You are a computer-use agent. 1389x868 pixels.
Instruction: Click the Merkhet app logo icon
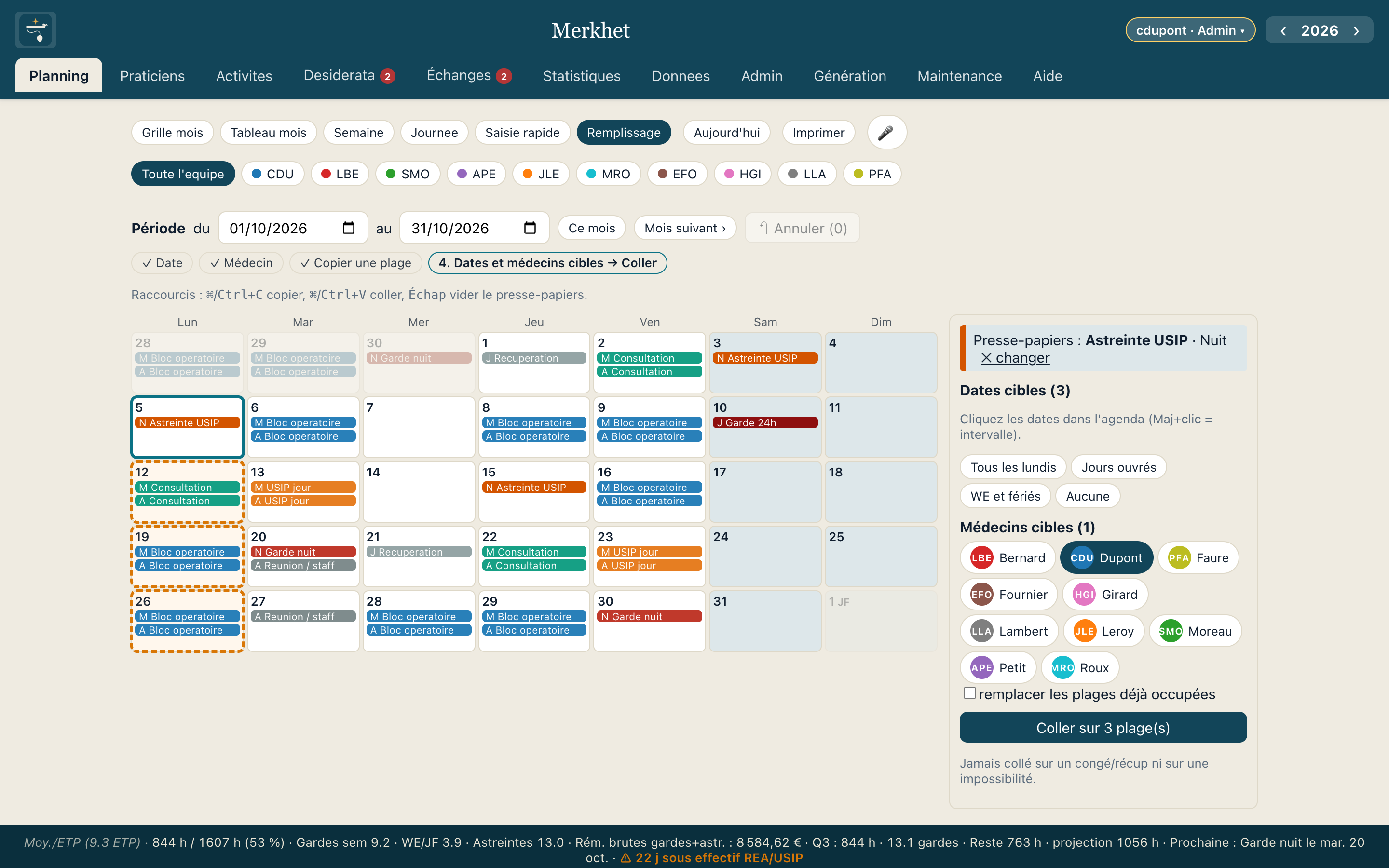point(36,30)
